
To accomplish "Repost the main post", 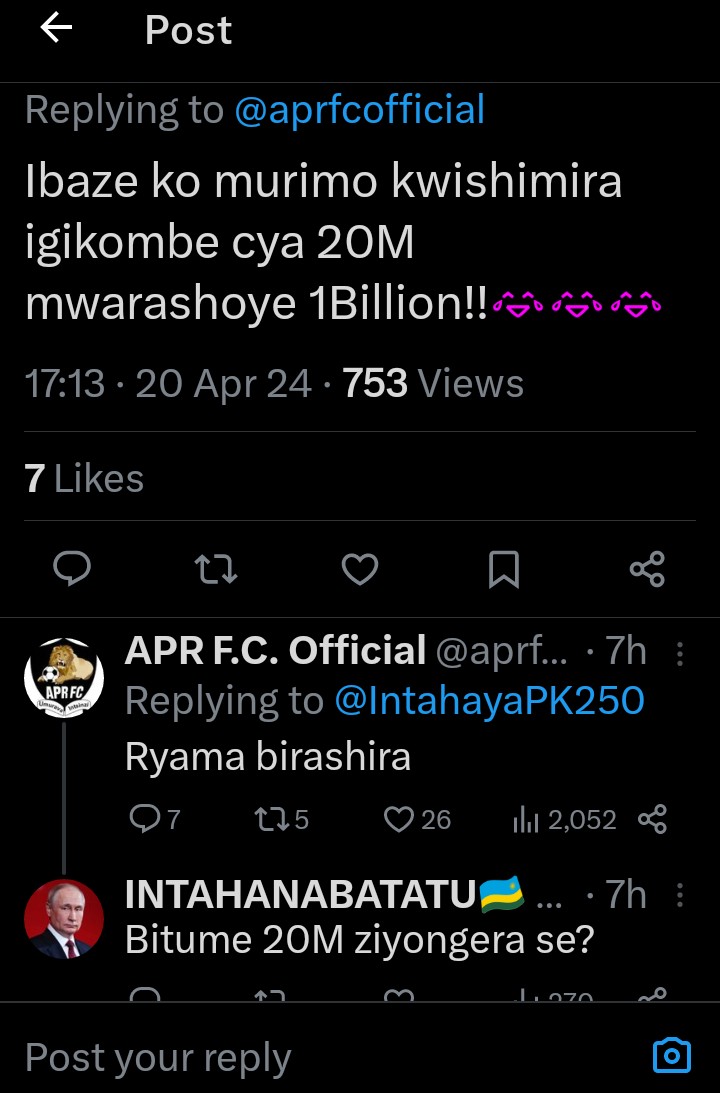I will point(215,570).
